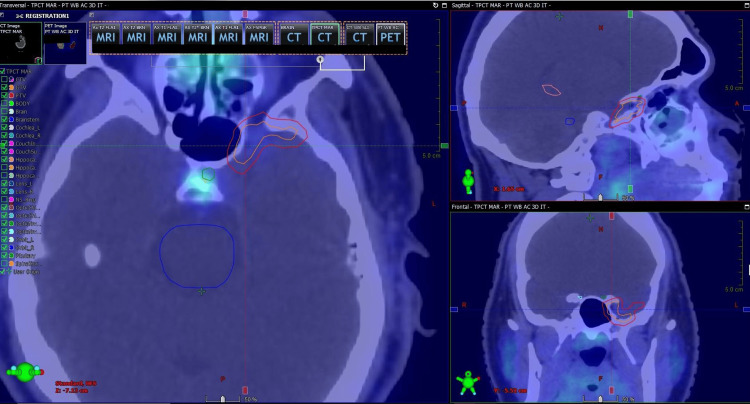
Task: Toggle Pituitary structure checkbox
Action: coord(4,255)
